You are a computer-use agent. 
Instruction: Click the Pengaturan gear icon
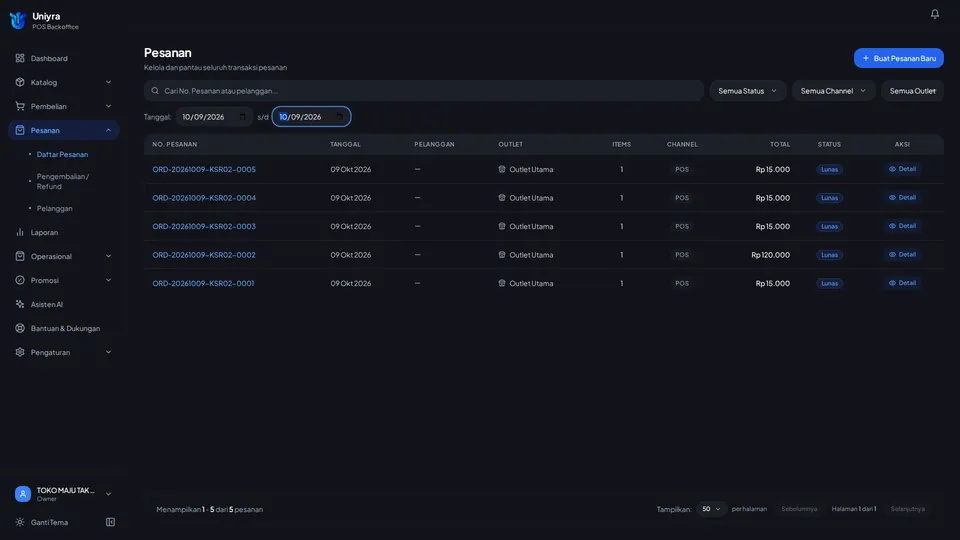pos(20,352)
